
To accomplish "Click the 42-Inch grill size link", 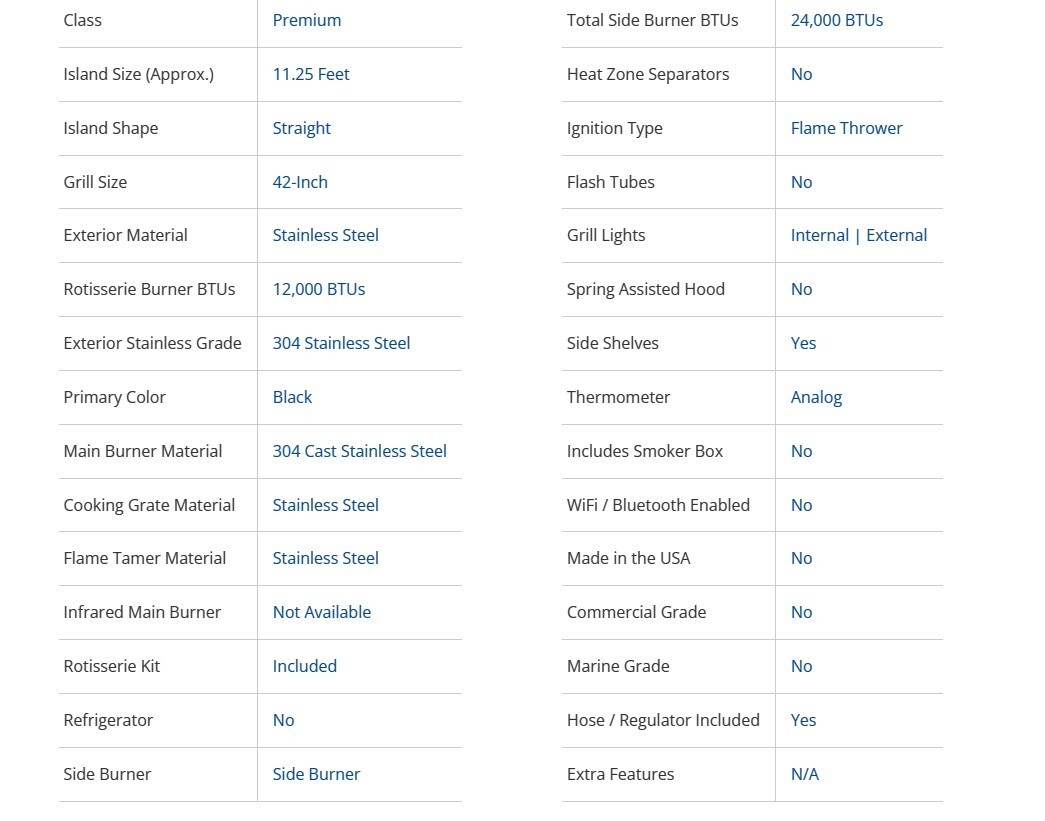I will (x=300, y=182).
